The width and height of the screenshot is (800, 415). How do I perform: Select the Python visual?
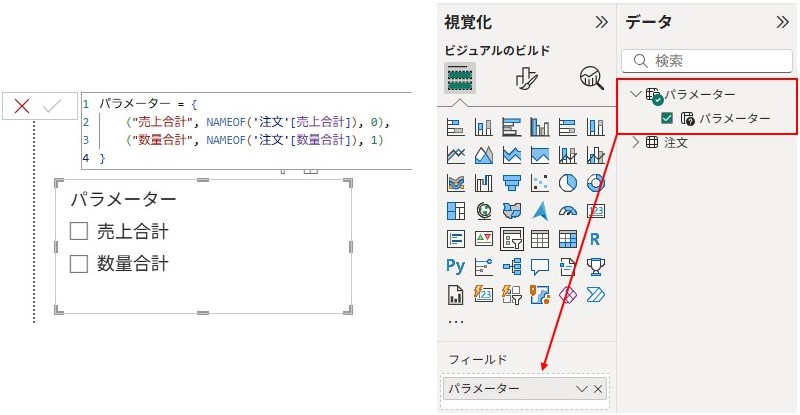456,266
